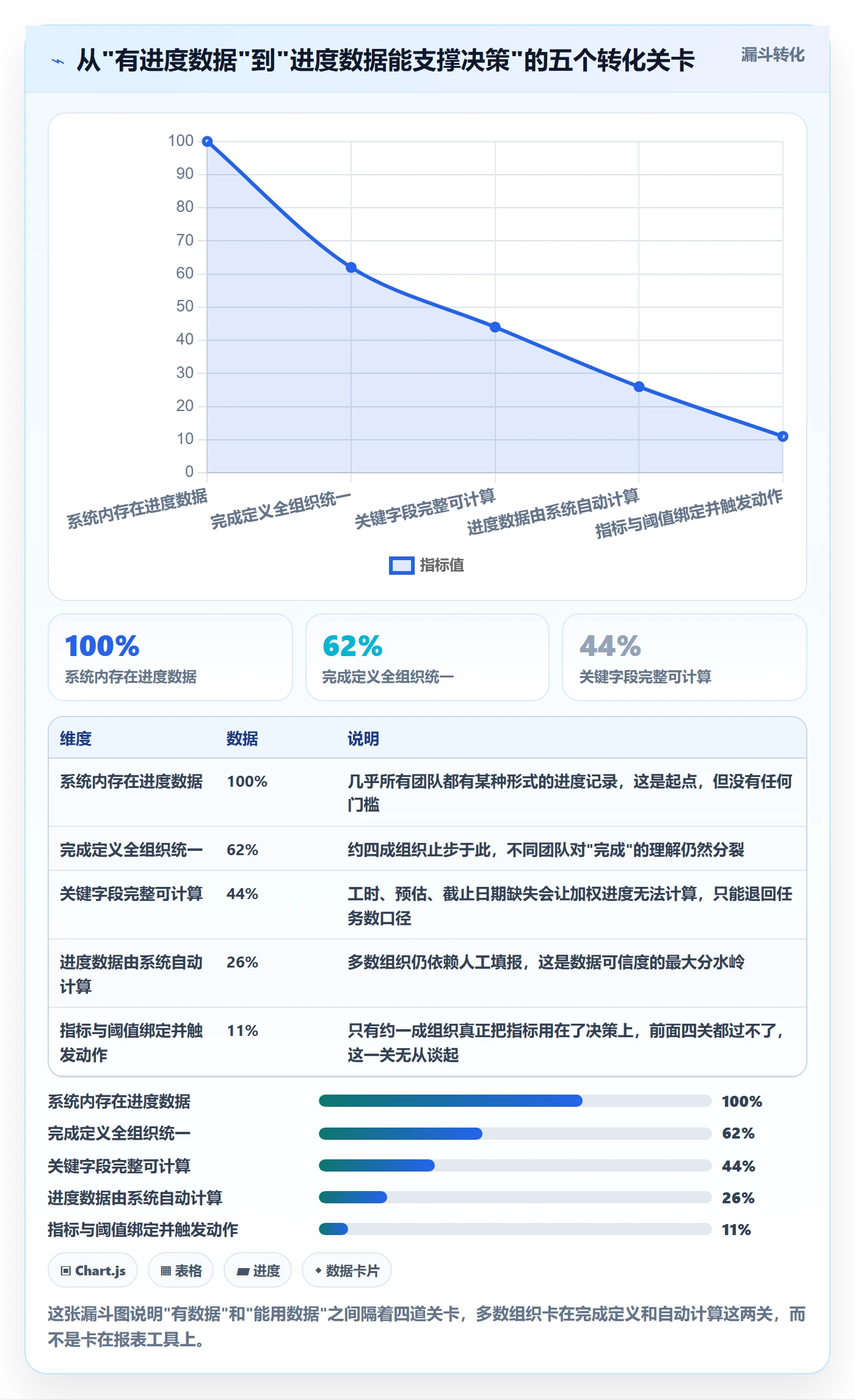Image resolution: width=855 pixels, height=1400 pixels.
Task: Open the 62% 完成定义全组织统一 stat card
Action: click(x=428, y=657)
